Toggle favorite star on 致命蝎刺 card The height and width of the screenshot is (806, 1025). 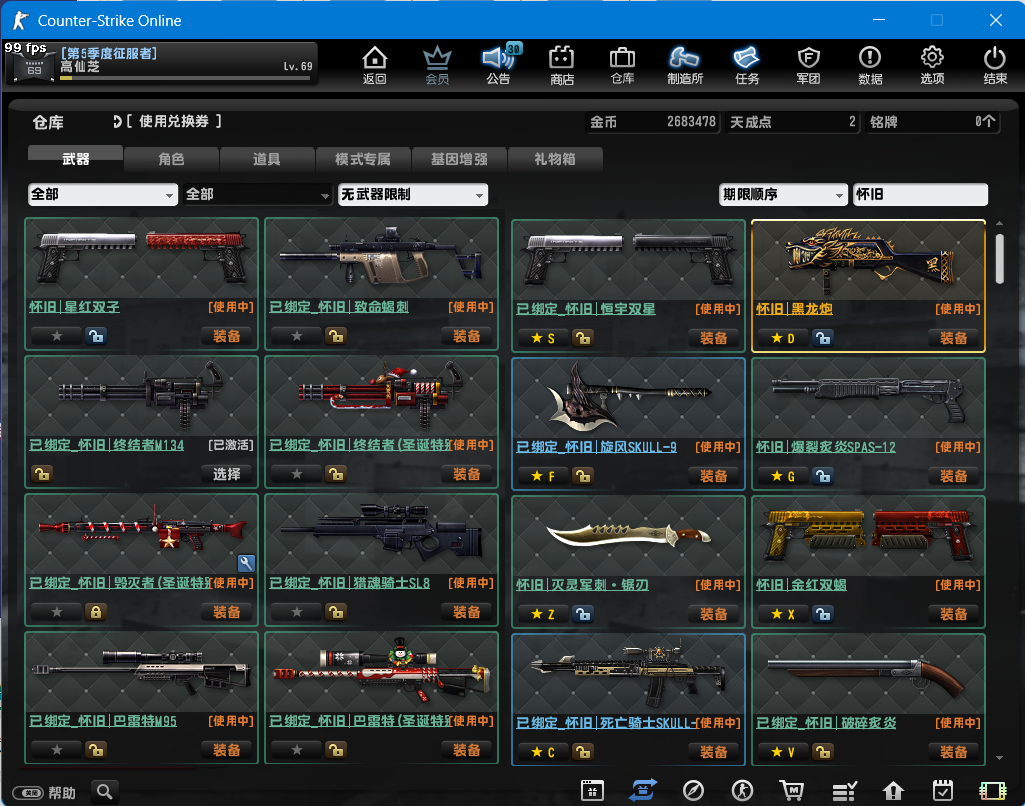pos(297,336)
